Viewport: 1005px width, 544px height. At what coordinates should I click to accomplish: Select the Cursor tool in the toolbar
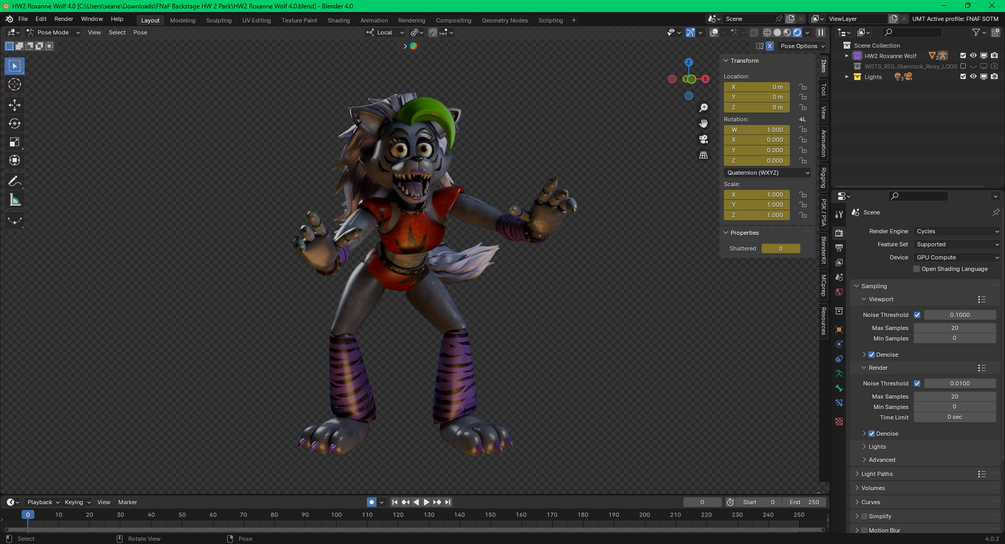click(15, 85)
